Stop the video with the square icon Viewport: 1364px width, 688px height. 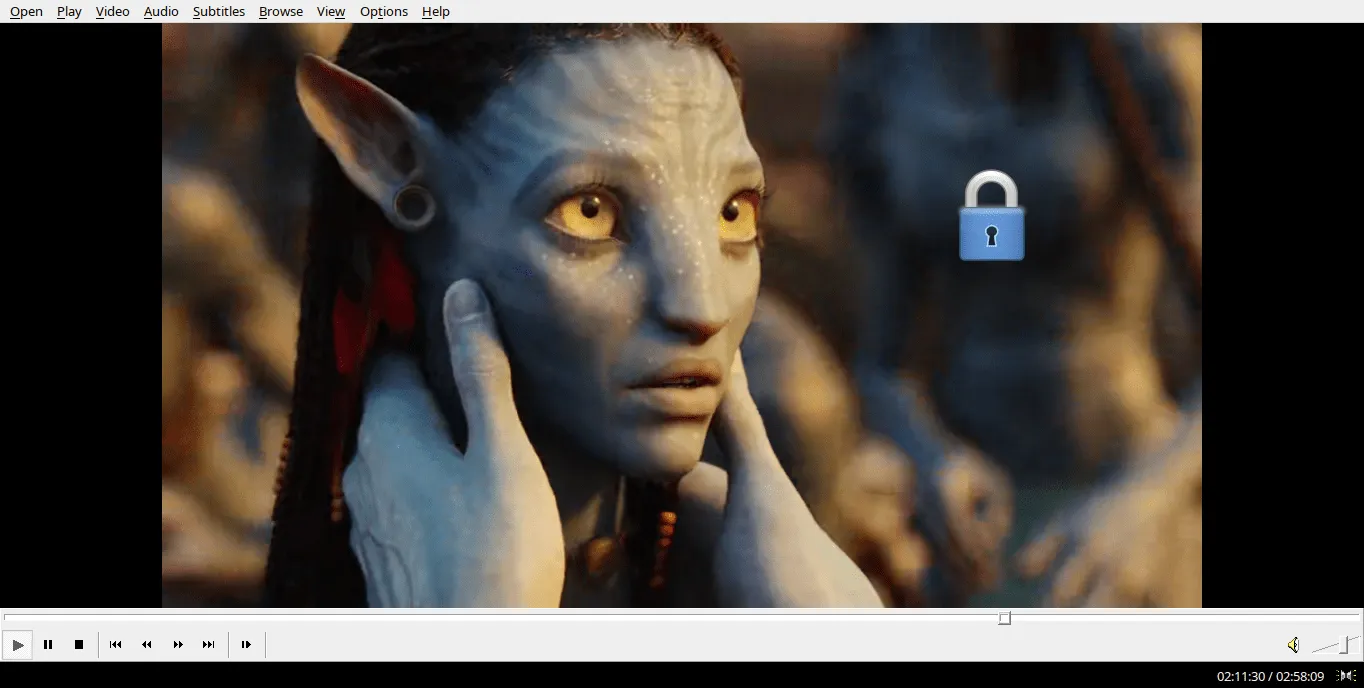[79, 645]
